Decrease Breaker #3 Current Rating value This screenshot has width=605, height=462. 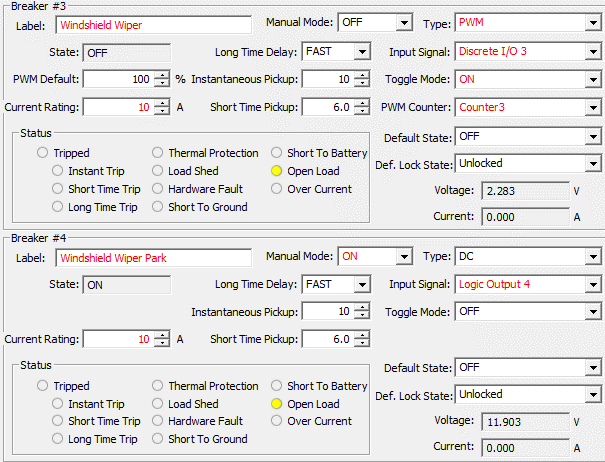(x=162, y=111)
